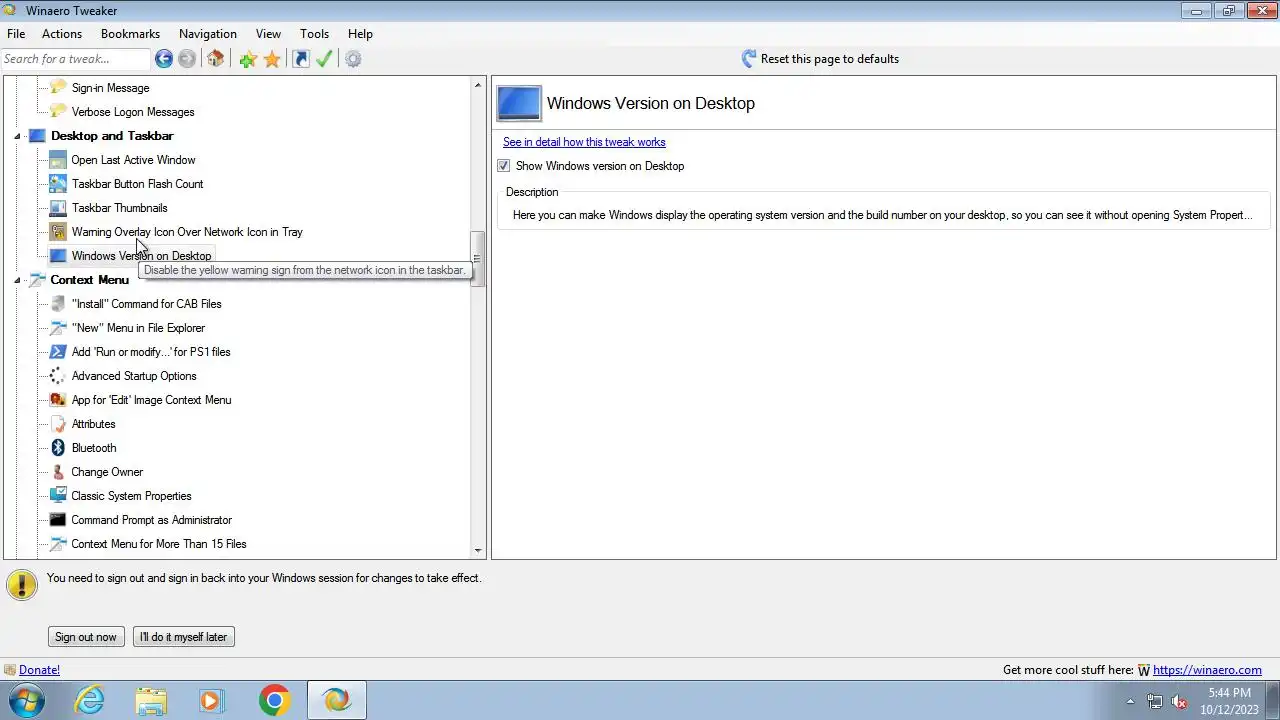
Task: Click the Taskbar Thumbnails icon
Action: click(x=58, y=208)
